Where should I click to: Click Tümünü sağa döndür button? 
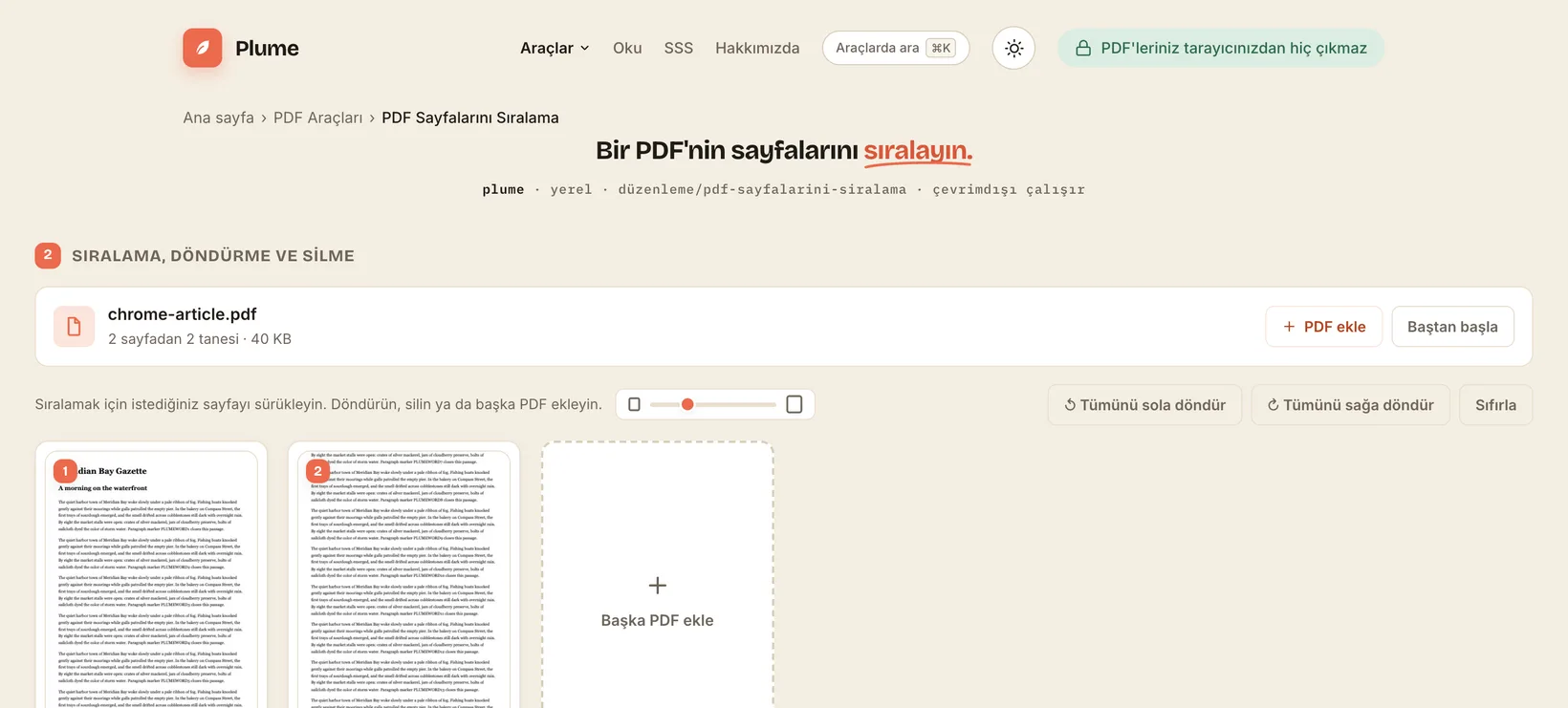pyautogui.click(x=1350, y=405)
